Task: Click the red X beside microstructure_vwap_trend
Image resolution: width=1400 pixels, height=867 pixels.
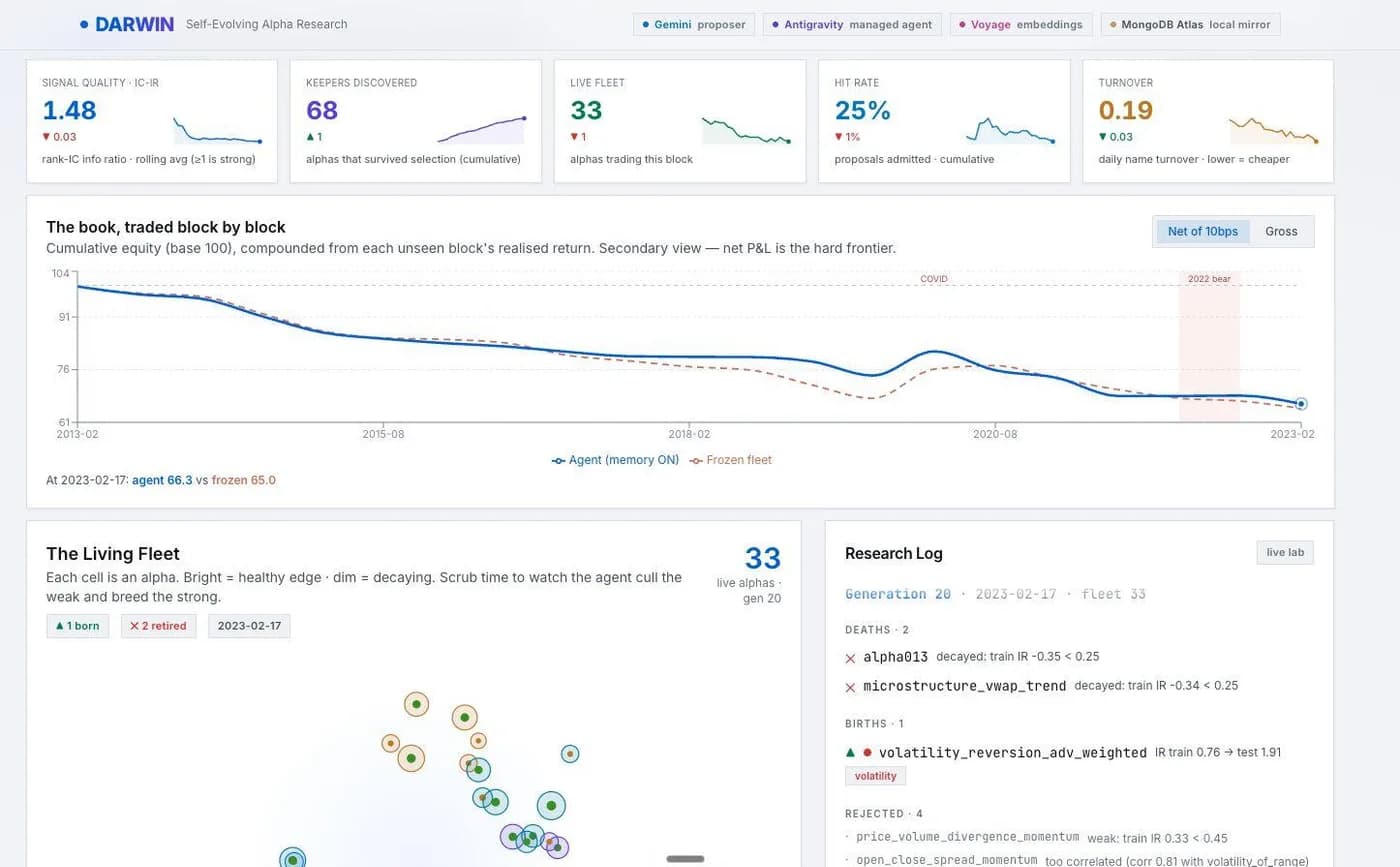Action: point(851,687)
